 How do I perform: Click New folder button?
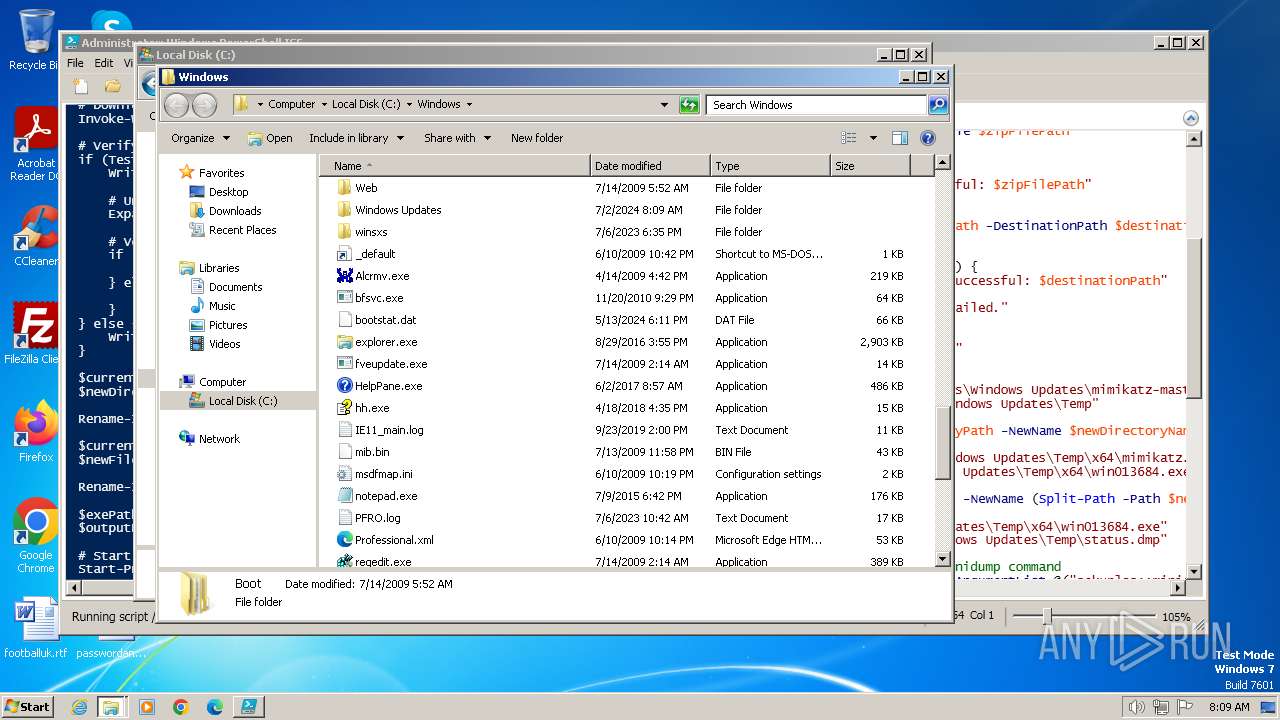click(x=537, y=138)
